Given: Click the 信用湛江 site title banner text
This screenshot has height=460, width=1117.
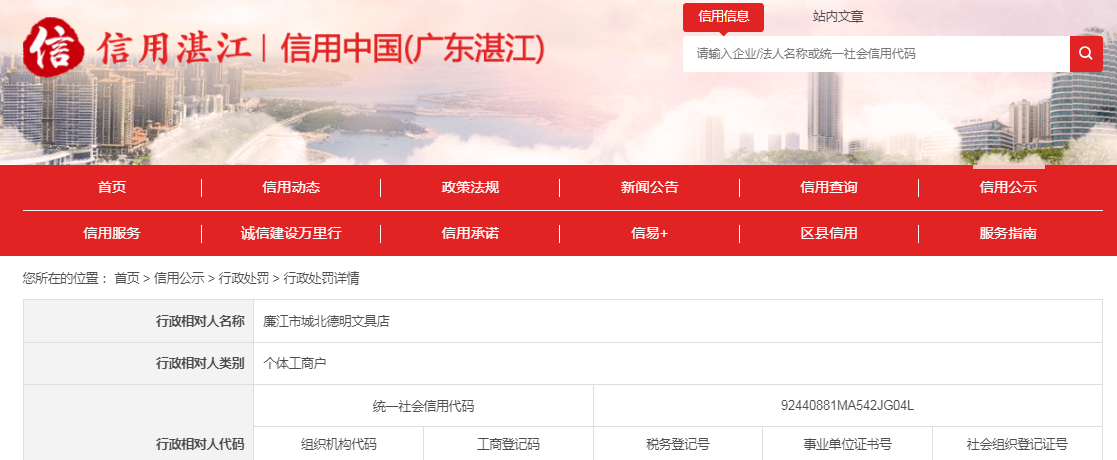Looking at the screenshot, I should (x=173, y=49).
